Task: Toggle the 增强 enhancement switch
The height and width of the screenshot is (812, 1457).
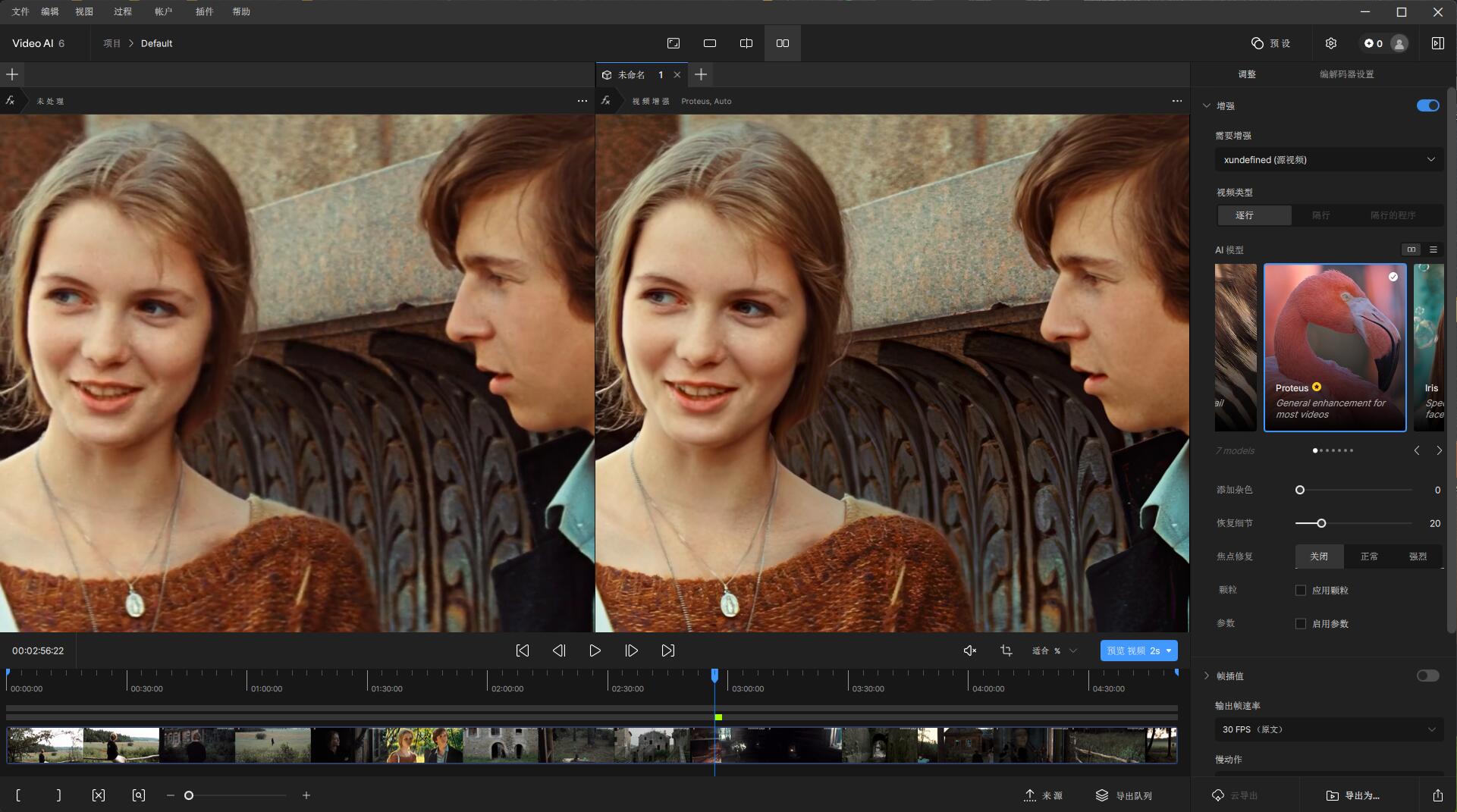Action: (x=1428, y=105)
